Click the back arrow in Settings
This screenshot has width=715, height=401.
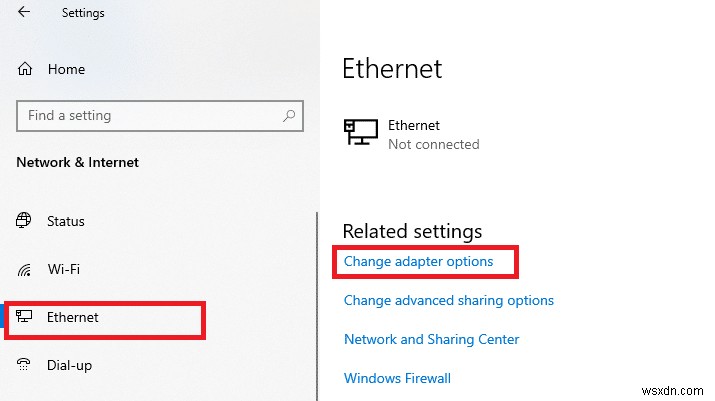24,13
